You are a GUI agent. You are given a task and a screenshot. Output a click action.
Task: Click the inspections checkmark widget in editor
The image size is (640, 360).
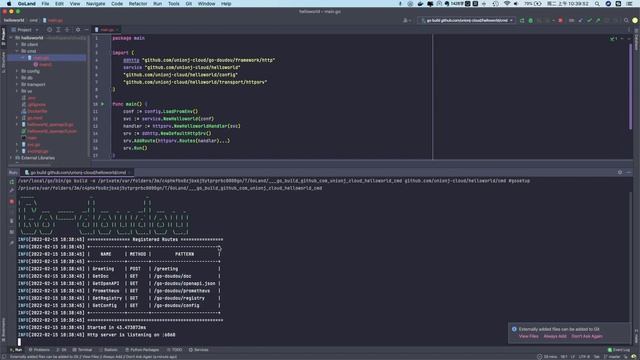pyautogui.click(x=613, y=39)
